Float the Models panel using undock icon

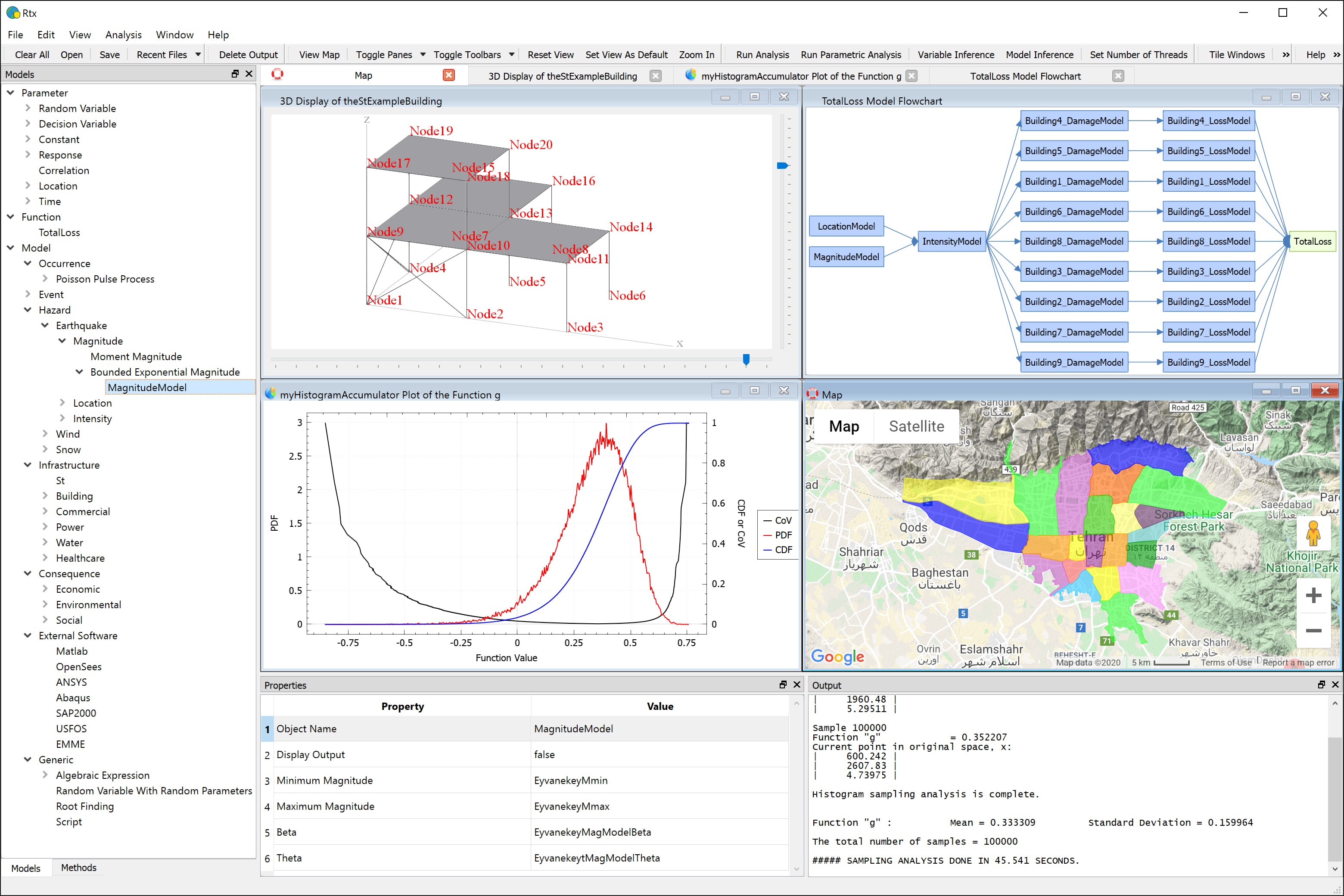[x=235, y=74]
